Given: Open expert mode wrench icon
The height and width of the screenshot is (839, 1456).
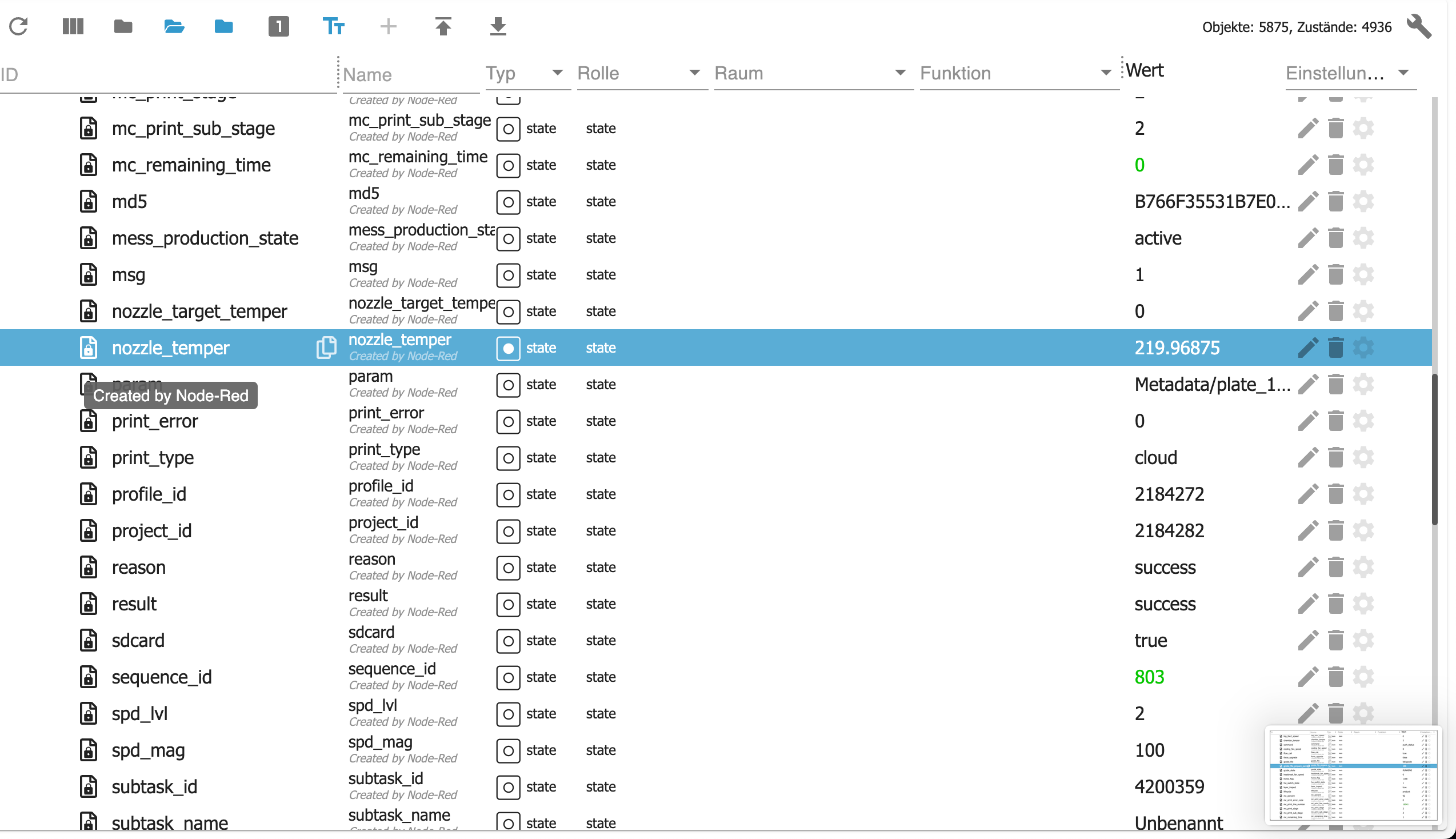Looking at the screenshot, I should click(1418, 26).
